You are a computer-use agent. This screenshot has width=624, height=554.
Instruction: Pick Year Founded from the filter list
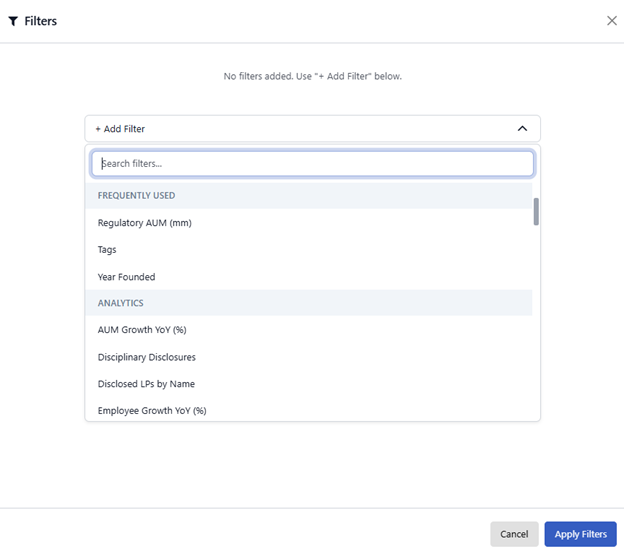click(x=127, y=277)
